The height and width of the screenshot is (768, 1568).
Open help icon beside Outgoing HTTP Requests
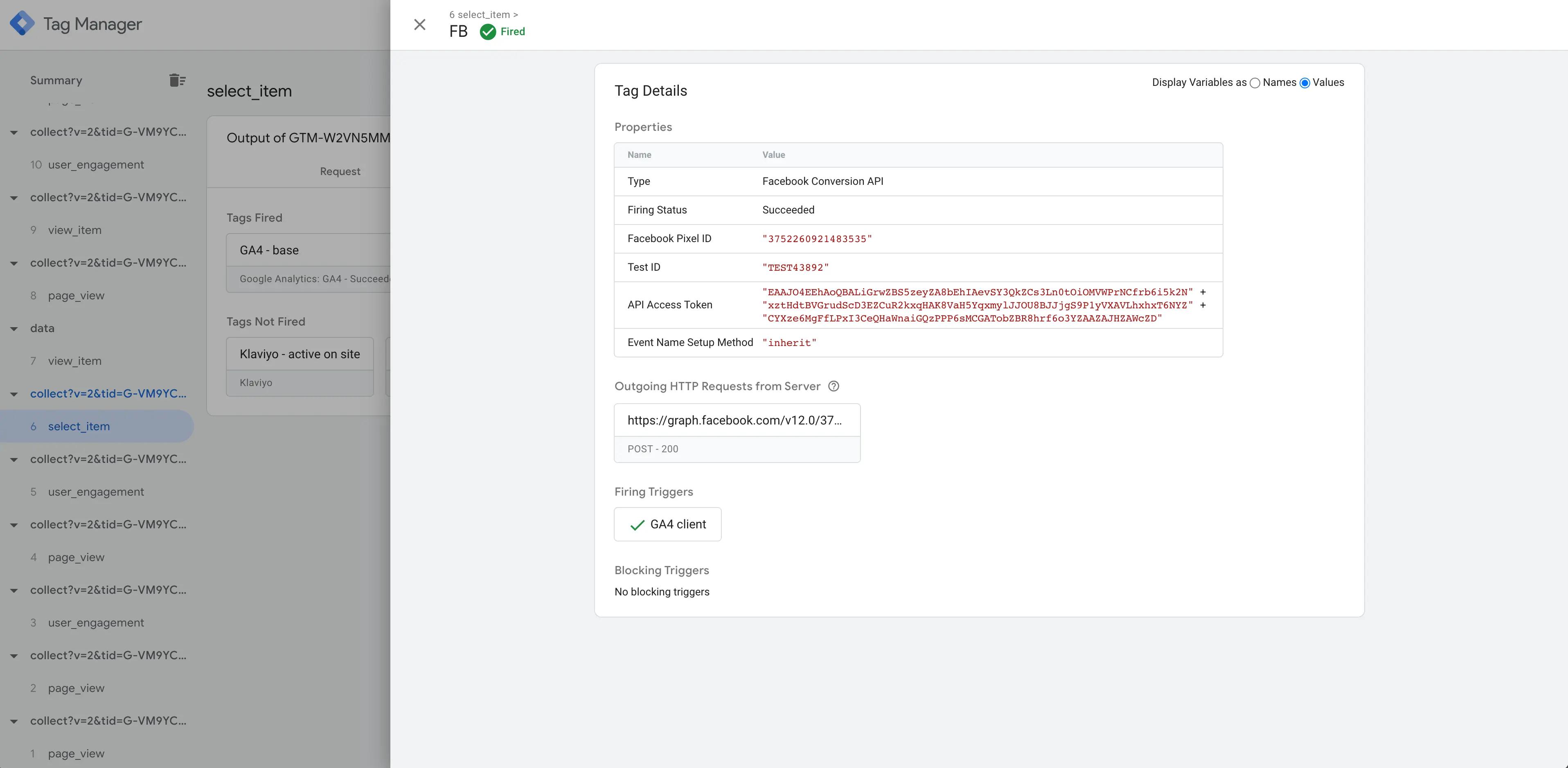[x=834, y=386]
